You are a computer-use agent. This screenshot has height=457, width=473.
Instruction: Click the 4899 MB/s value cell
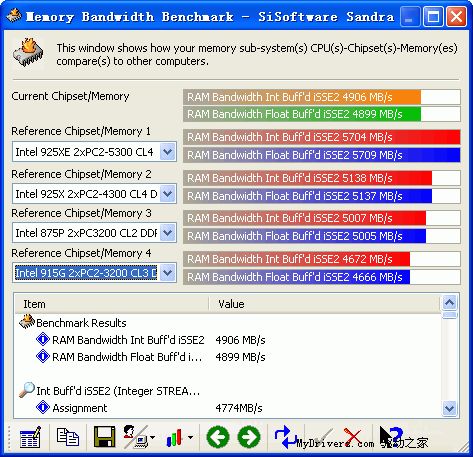point(240,357)
